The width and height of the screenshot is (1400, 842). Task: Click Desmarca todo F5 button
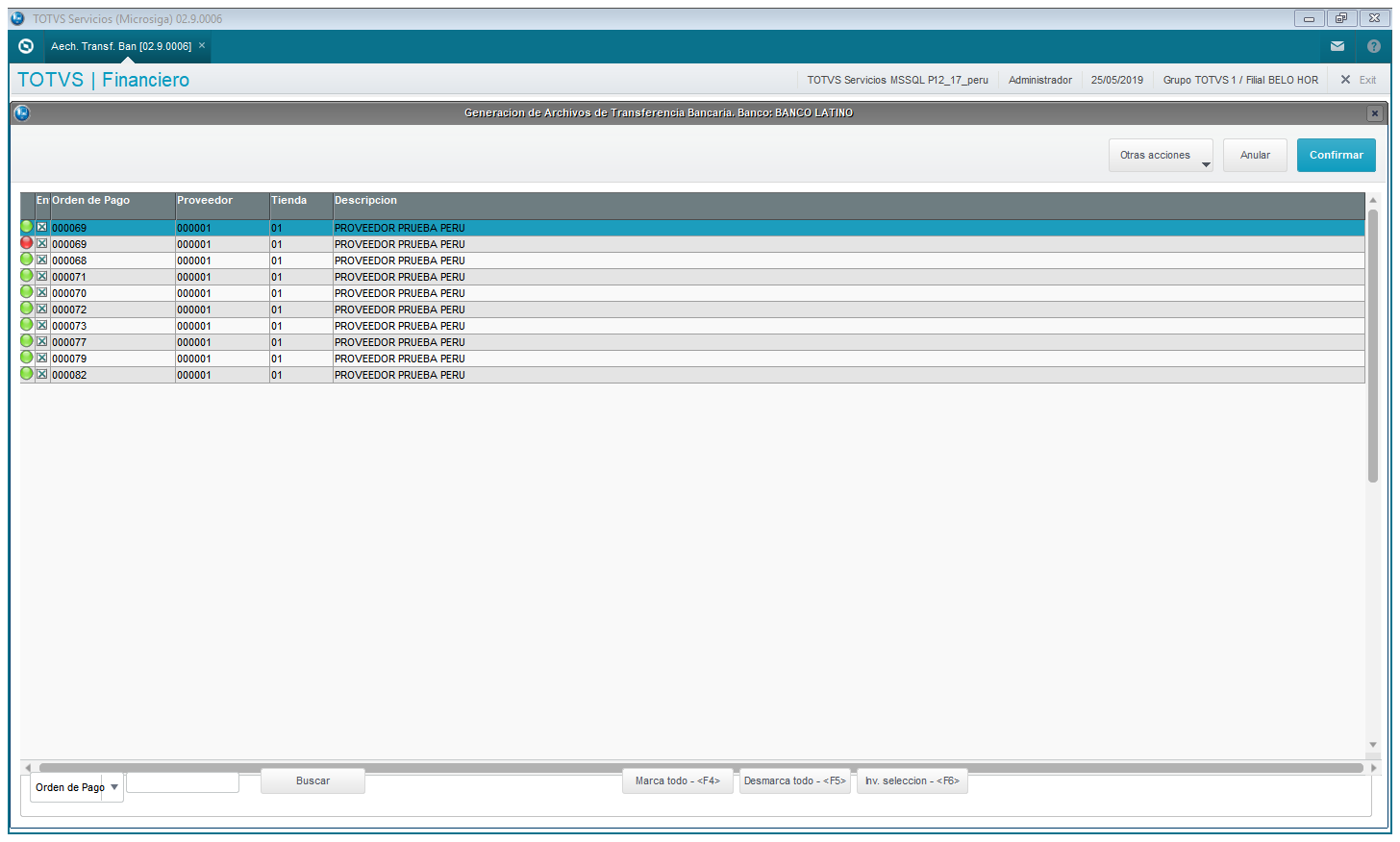[x=795, y=780]
